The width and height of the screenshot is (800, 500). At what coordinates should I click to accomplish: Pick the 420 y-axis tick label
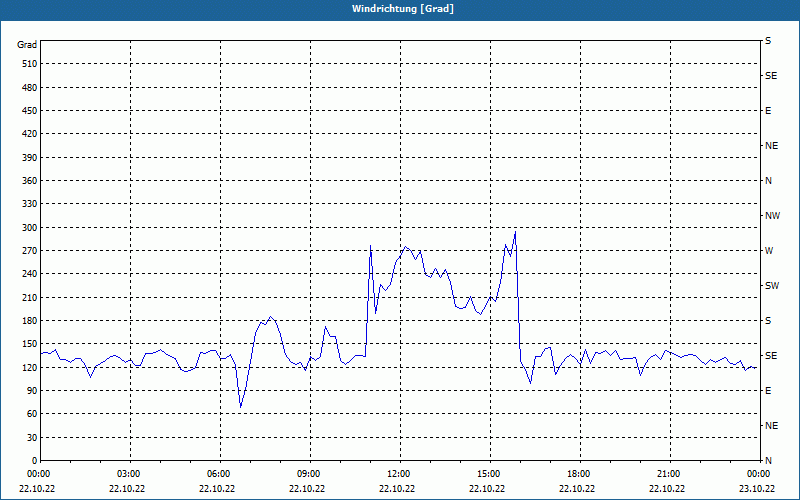pos(30,134)
